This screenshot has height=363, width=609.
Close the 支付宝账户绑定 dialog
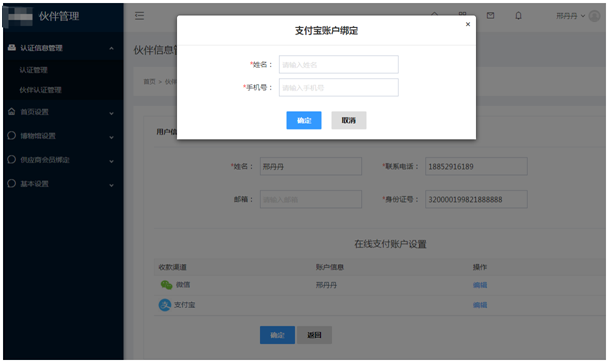point(468,24)
